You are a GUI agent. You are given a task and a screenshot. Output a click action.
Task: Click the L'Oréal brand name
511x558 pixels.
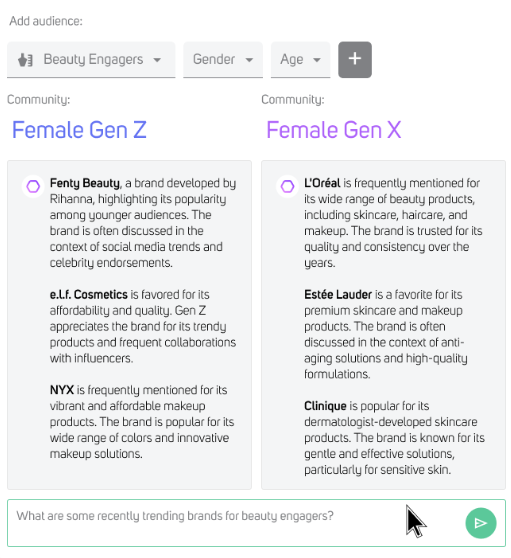coord(322,183)
